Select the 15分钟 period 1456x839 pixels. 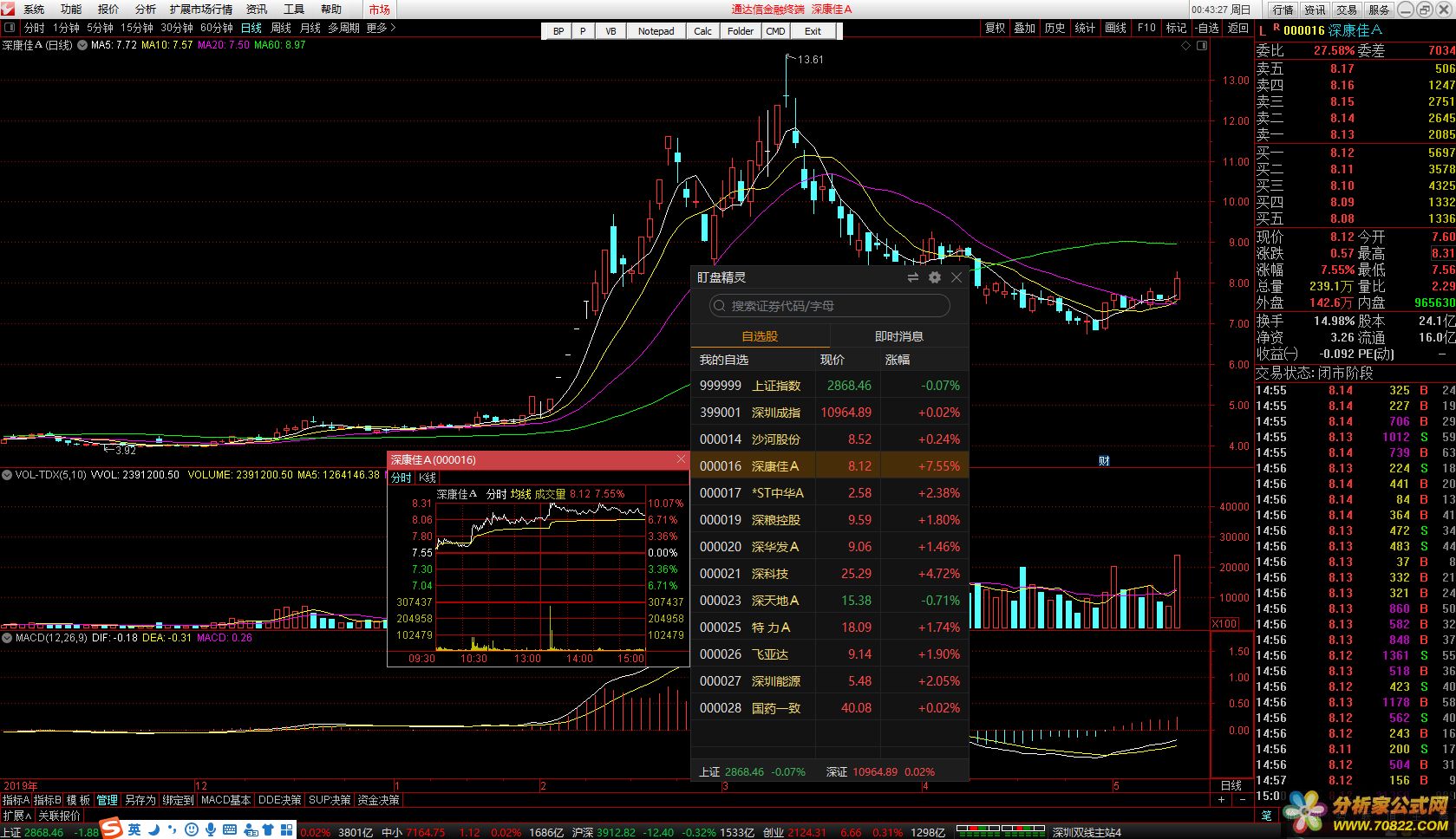pyautogui.click(x=137, y=28)
